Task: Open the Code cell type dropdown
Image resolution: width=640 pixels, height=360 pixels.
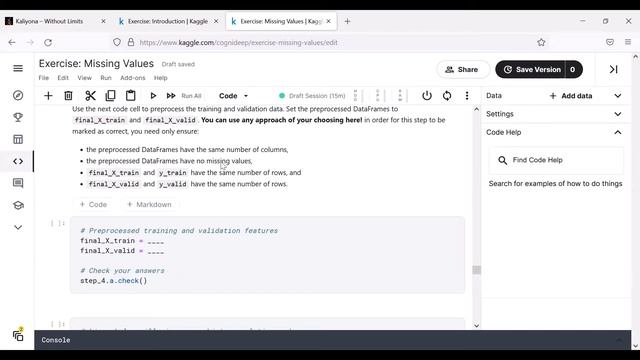Action: click(x=233, y=96)
